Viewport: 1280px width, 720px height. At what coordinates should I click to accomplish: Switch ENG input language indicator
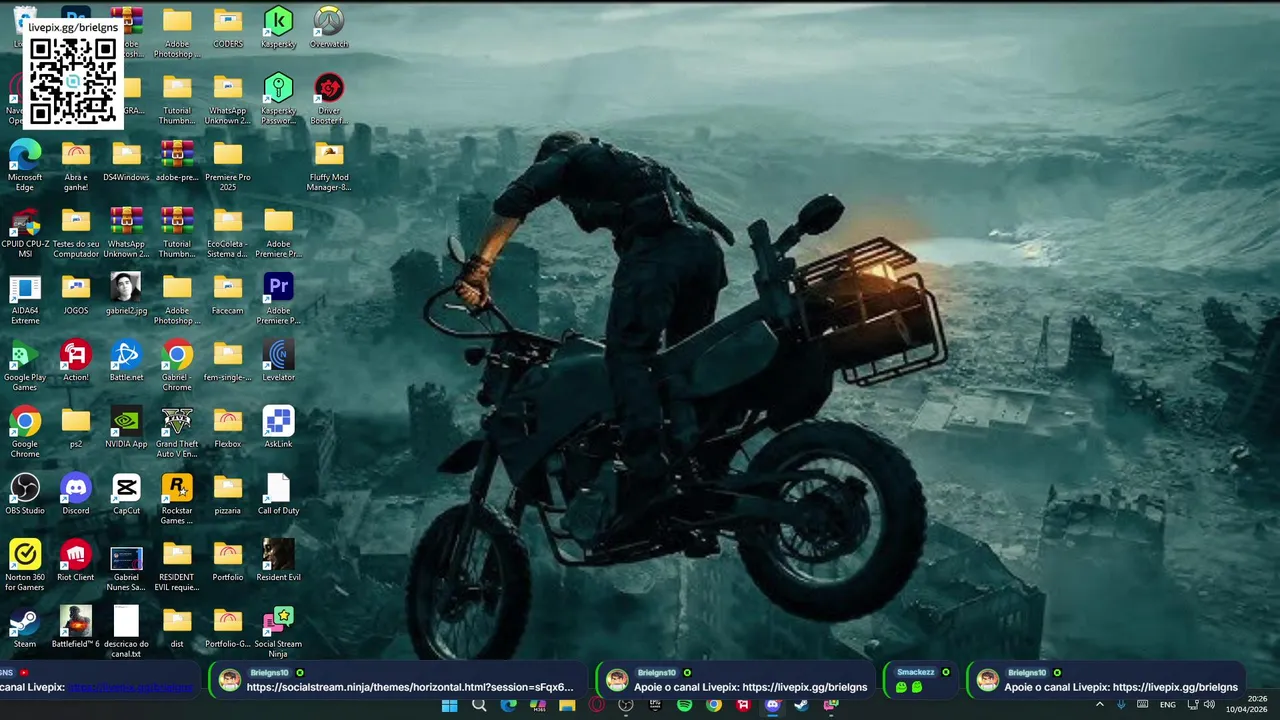tap(1167, 705)
